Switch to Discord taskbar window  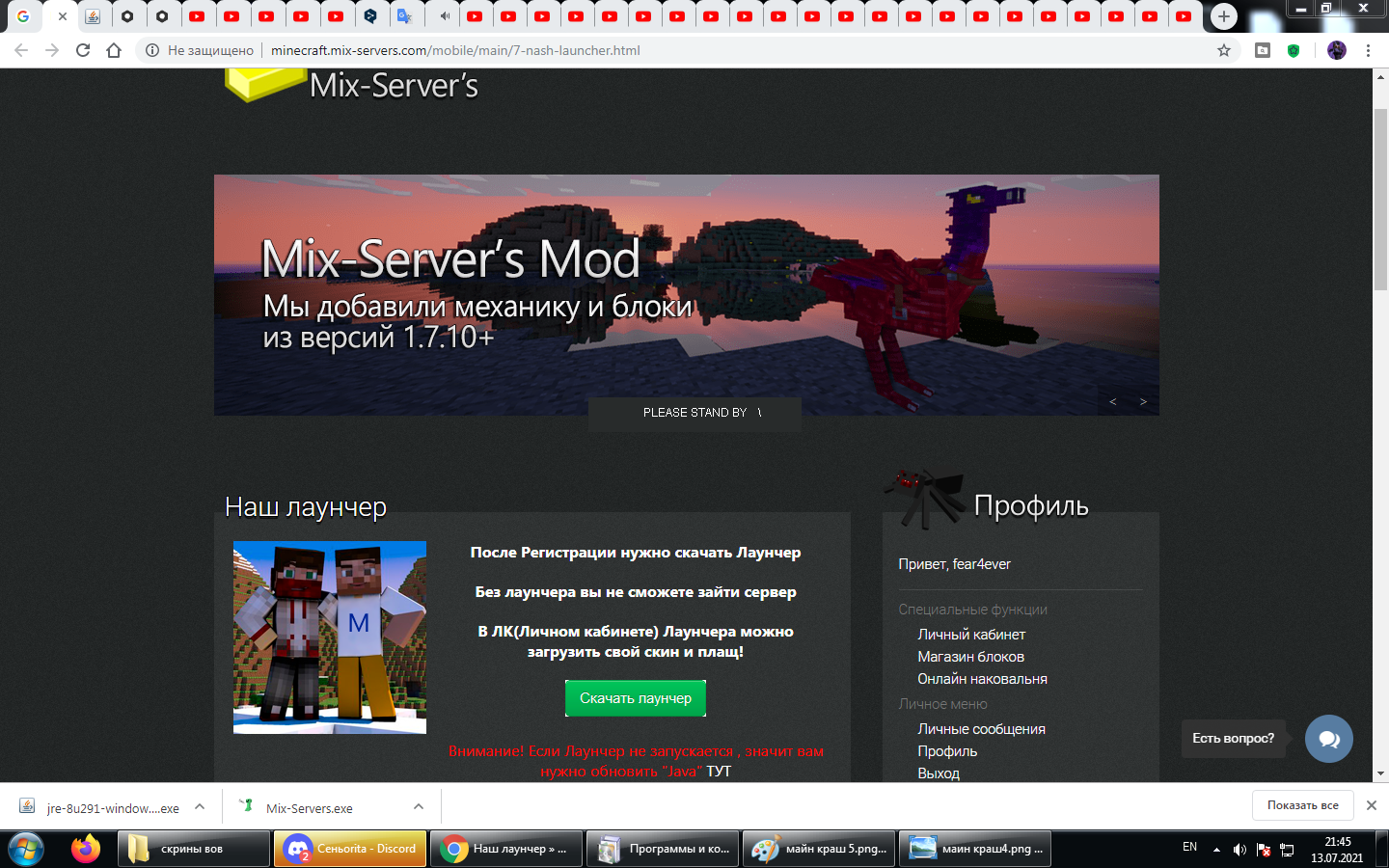pyautogui.click(x=350, y=849)
